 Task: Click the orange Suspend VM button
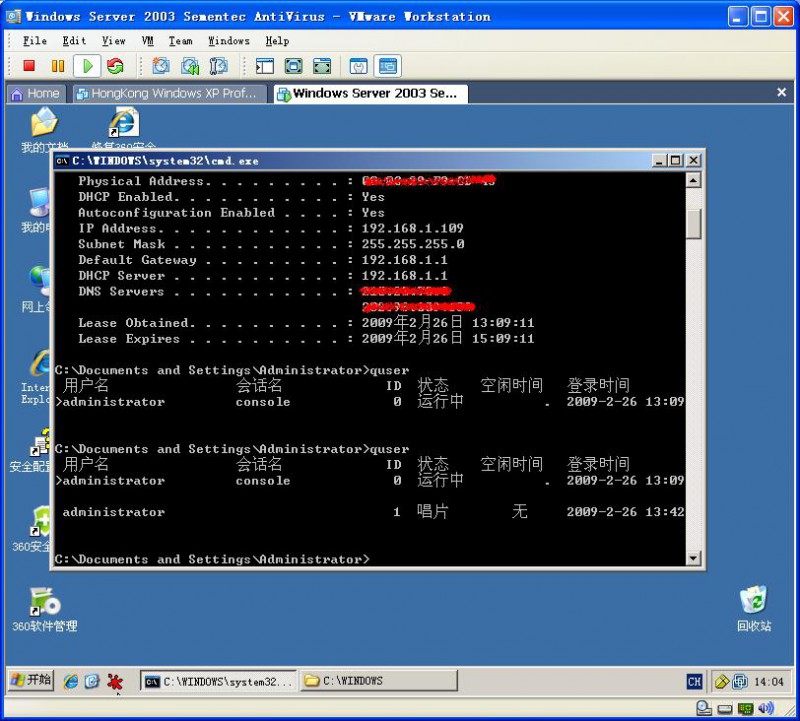pyautogui.click(x=58, y=66)
